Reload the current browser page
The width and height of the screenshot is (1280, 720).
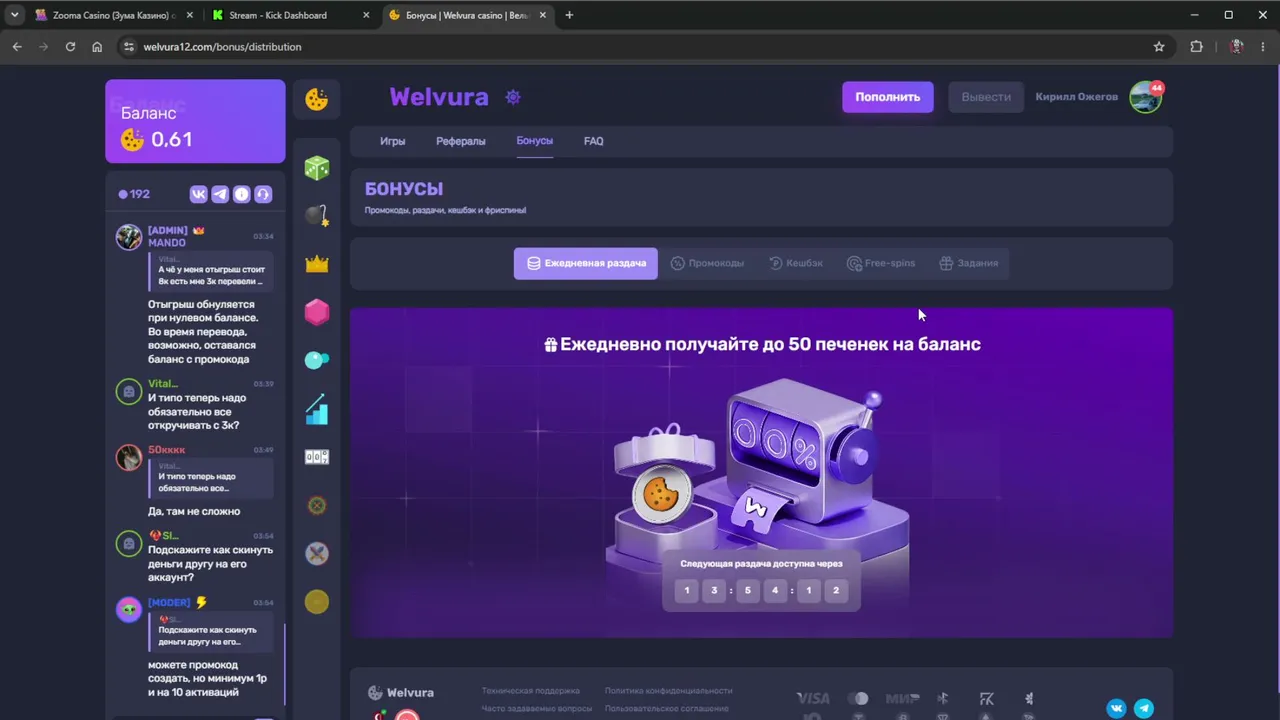(70, 47)
